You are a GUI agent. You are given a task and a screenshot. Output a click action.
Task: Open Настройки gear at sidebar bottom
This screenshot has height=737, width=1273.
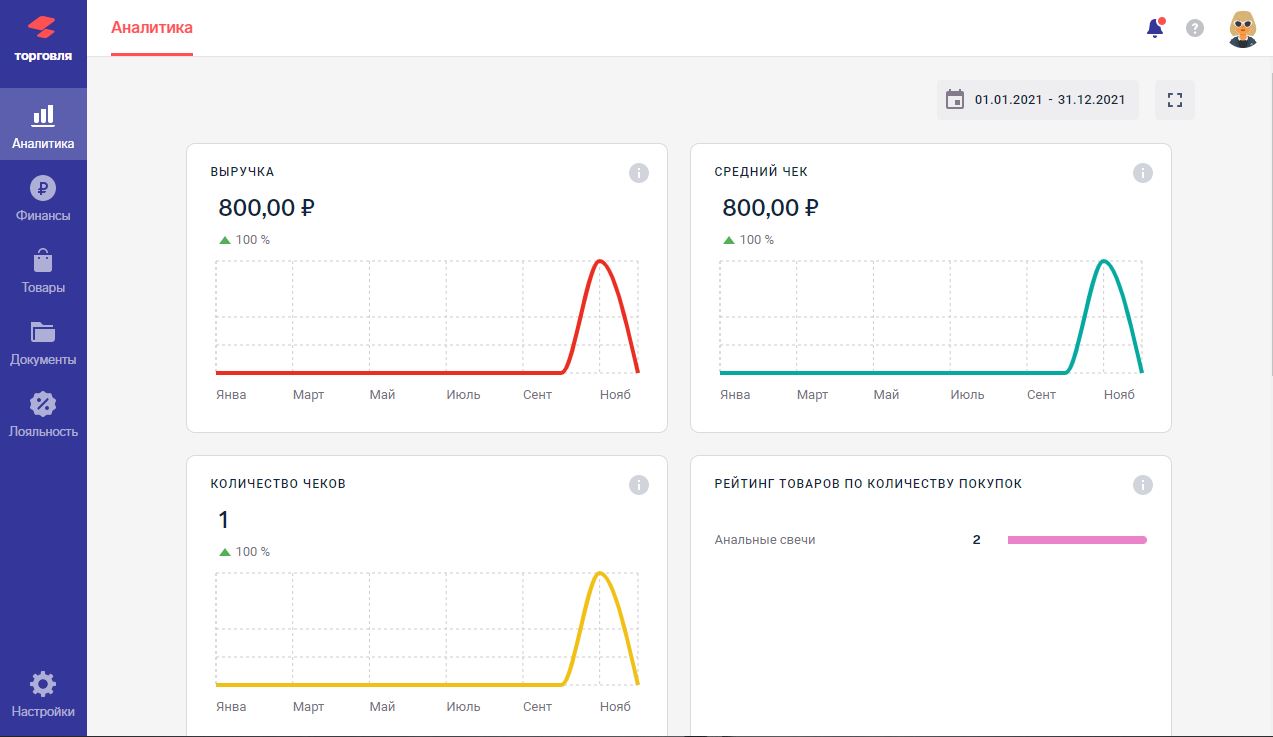[x=43, y=695]
